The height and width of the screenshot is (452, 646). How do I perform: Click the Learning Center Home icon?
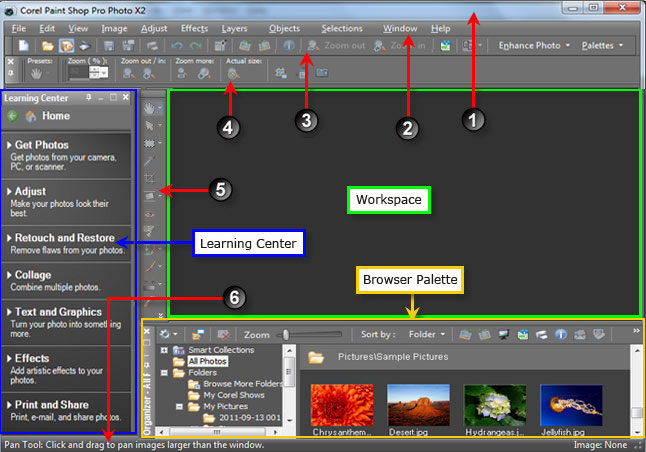click(x=31, y=116)
